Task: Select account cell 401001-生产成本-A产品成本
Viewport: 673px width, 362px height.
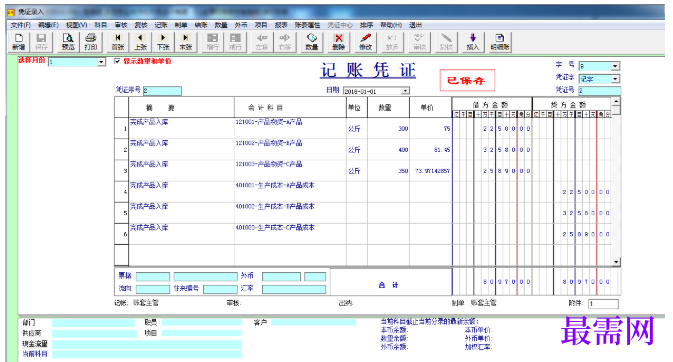Action: click(290, 192)
